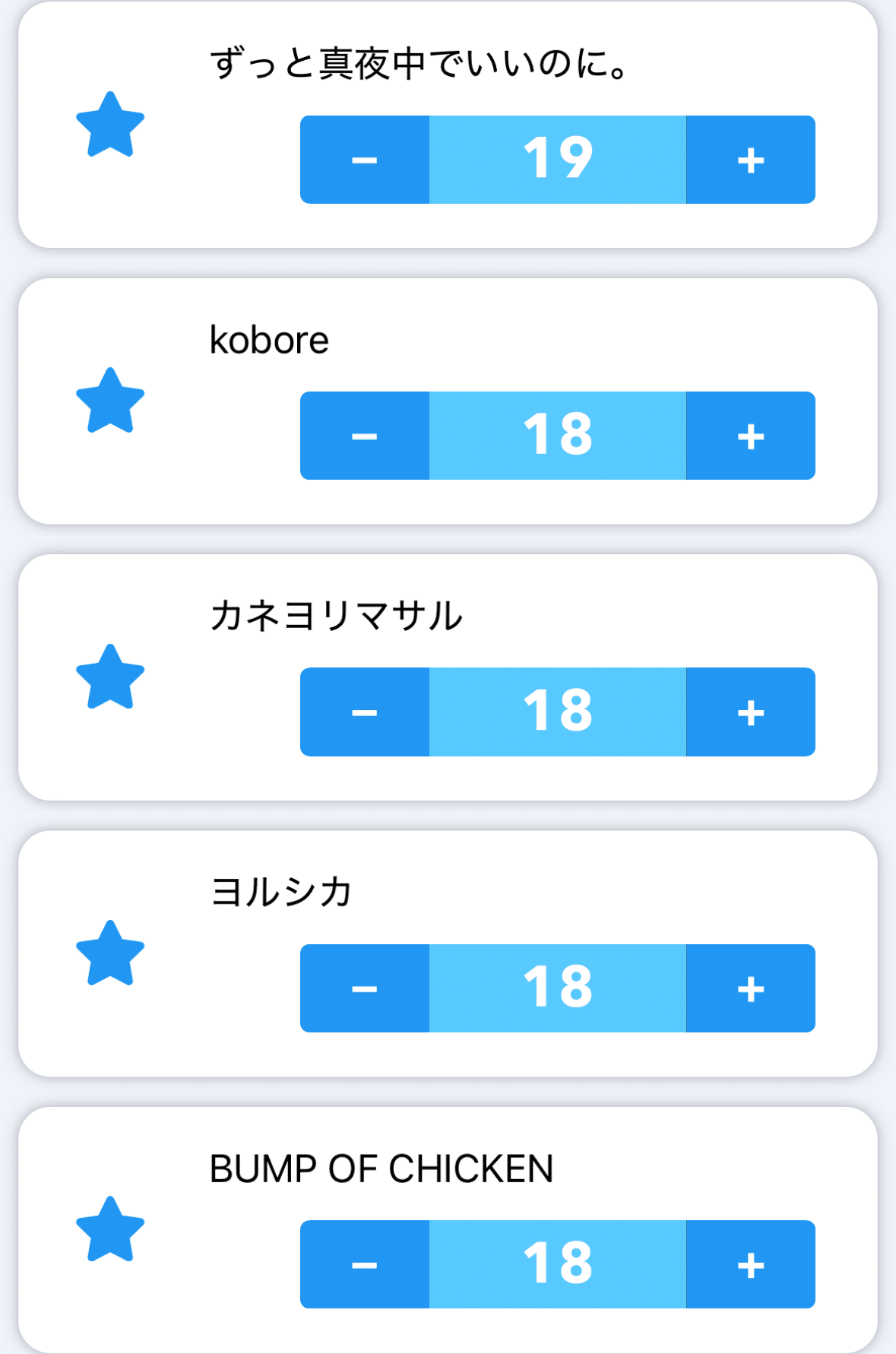Click the カネヨリマサル artist name
This screenshot has width=896, height=1354.
coord(336,616)
